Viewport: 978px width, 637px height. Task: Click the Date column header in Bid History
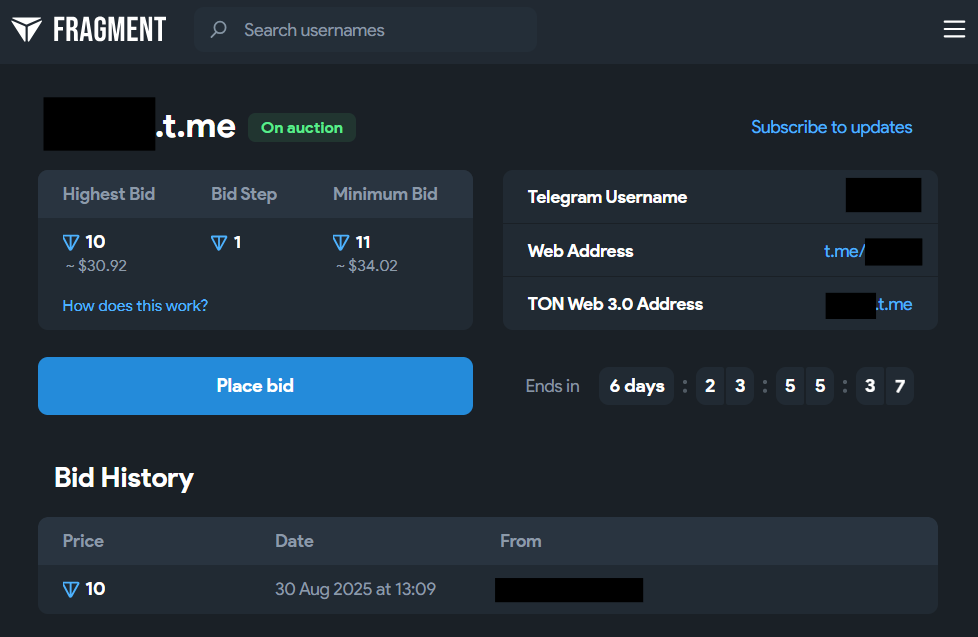[x=294, y=541]
